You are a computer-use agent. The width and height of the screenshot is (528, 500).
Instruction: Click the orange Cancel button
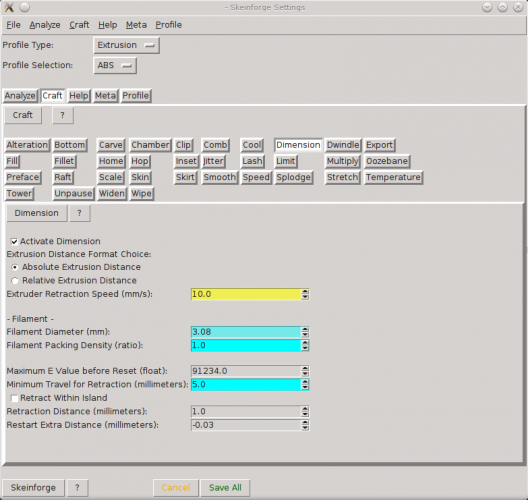tap(176, 488)
